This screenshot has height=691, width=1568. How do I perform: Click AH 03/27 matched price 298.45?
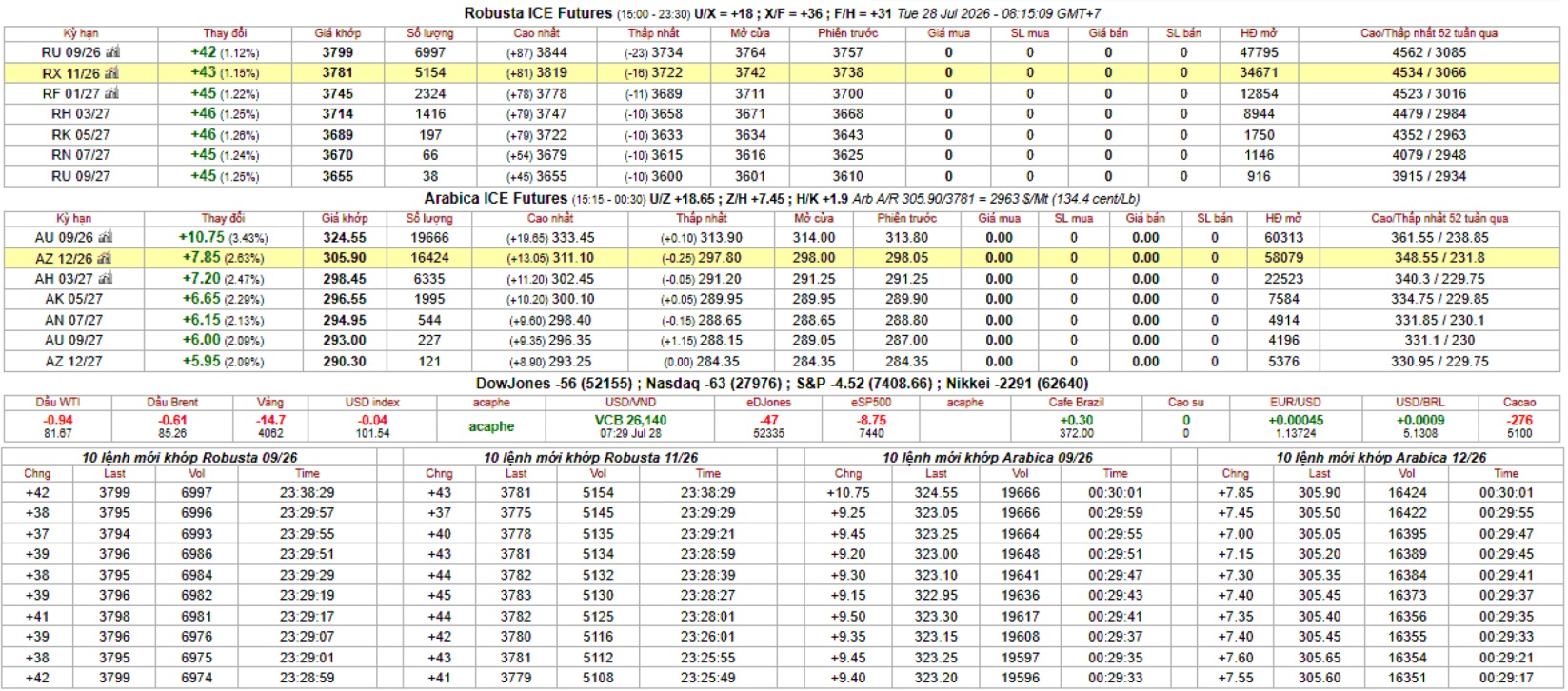pos(345,278)
